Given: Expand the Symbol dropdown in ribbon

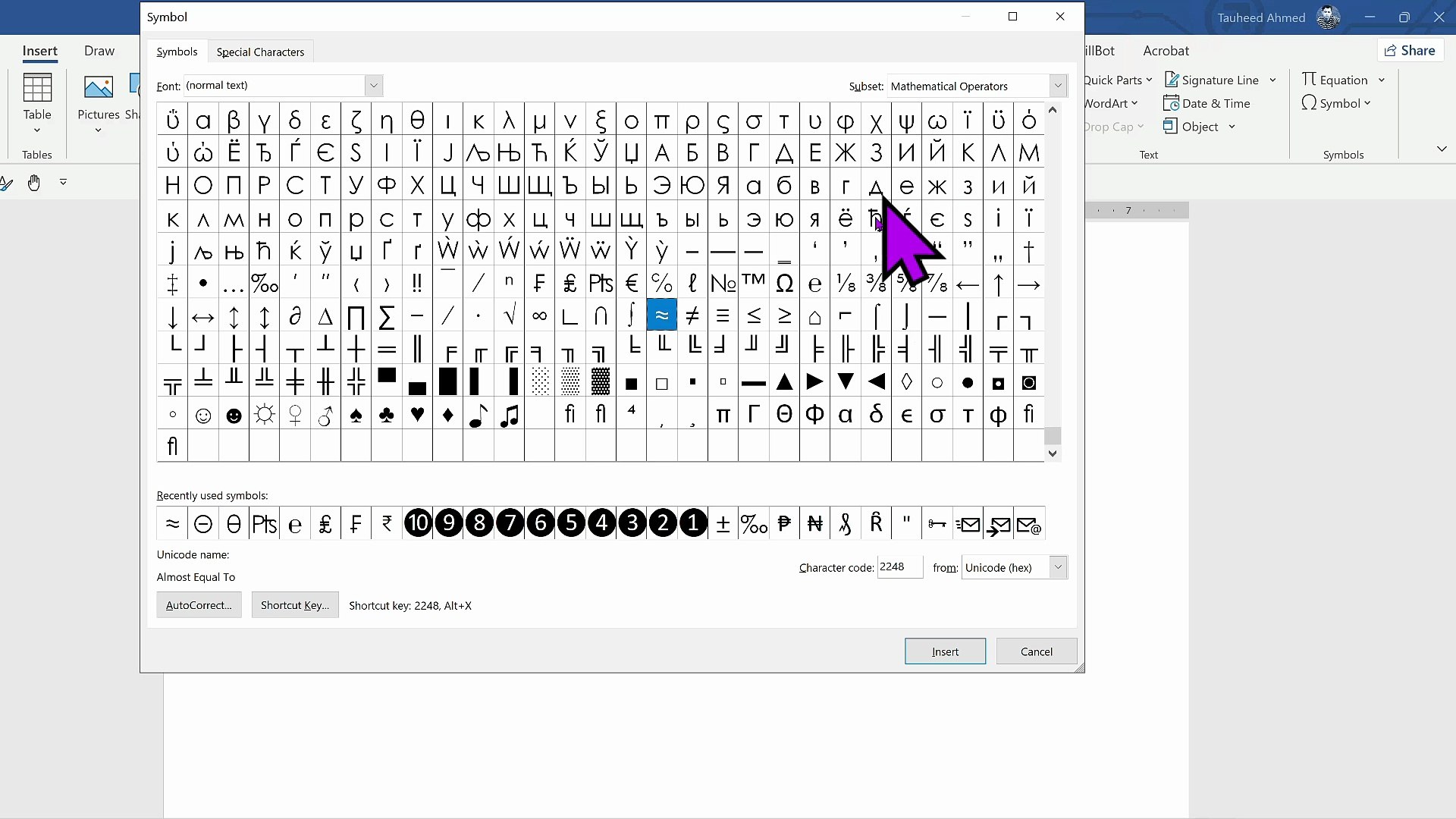Looking at the screenshot, I should pyautogui.click(x=1367, y=103).
